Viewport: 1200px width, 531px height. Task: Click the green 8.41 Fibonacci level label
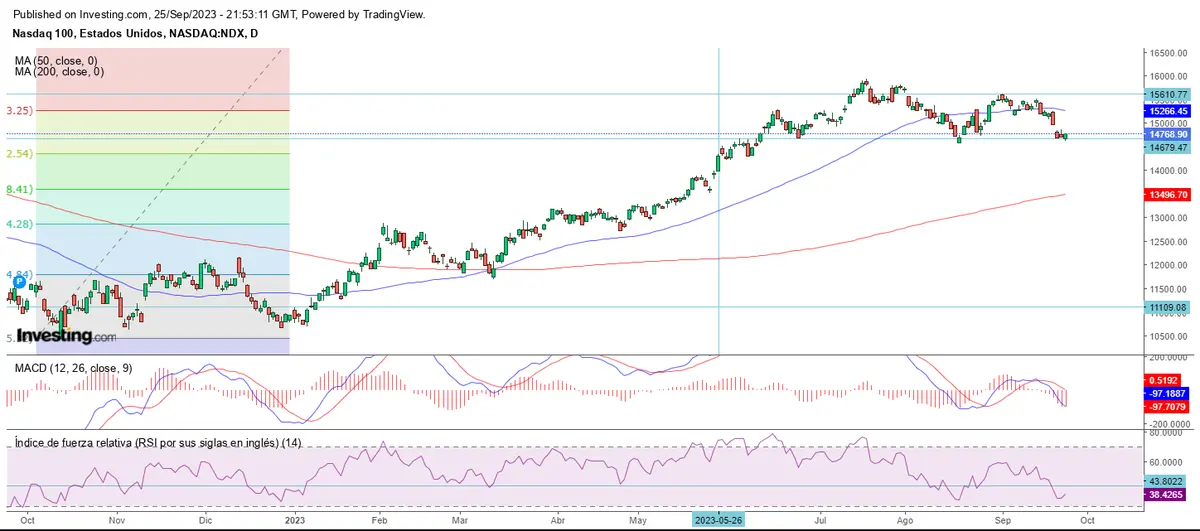pos(21,189)
